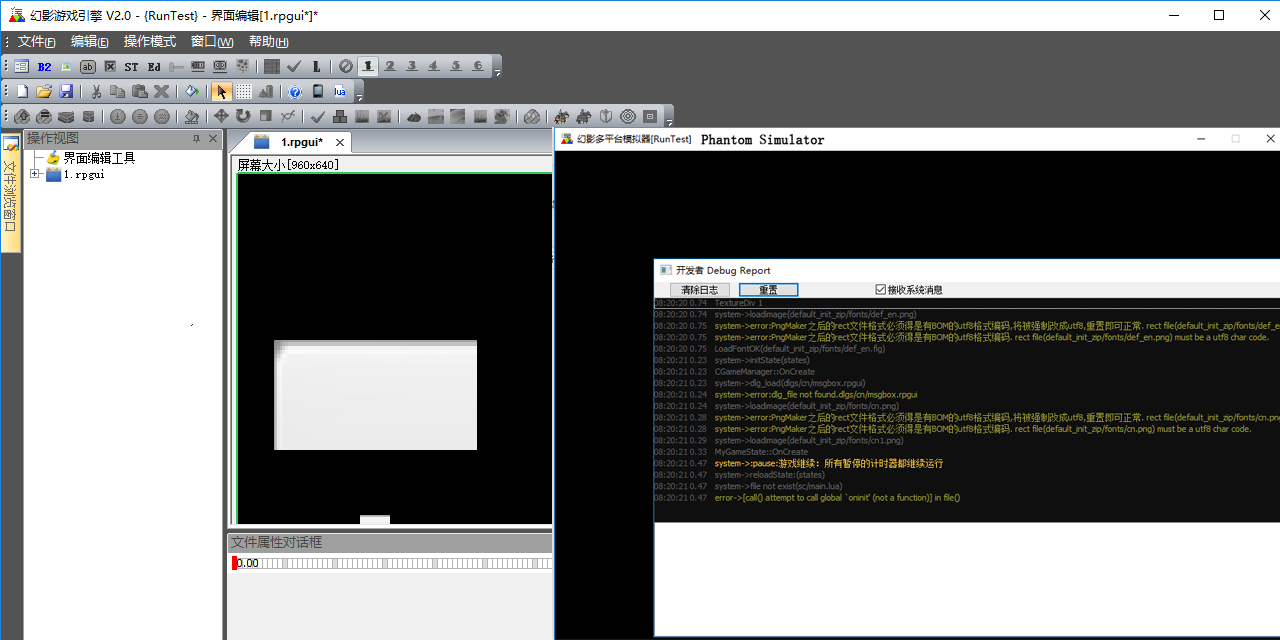Click the scissors cut icon

click(96, 92)
